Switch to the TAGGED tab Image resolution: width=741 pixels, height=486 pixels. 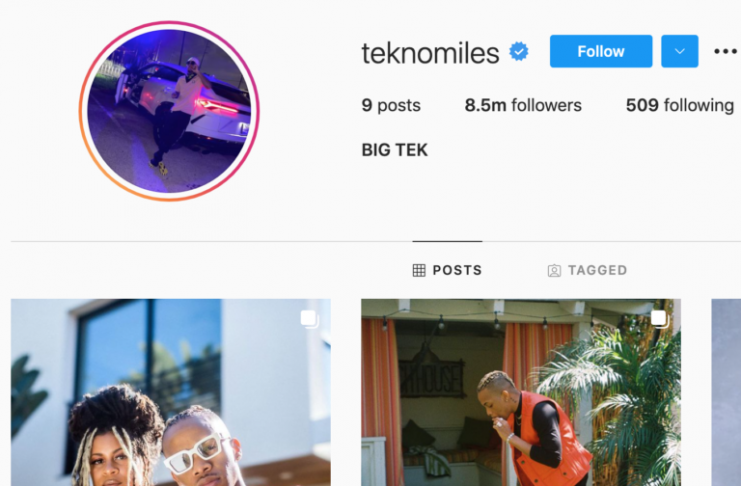point(587,270)
